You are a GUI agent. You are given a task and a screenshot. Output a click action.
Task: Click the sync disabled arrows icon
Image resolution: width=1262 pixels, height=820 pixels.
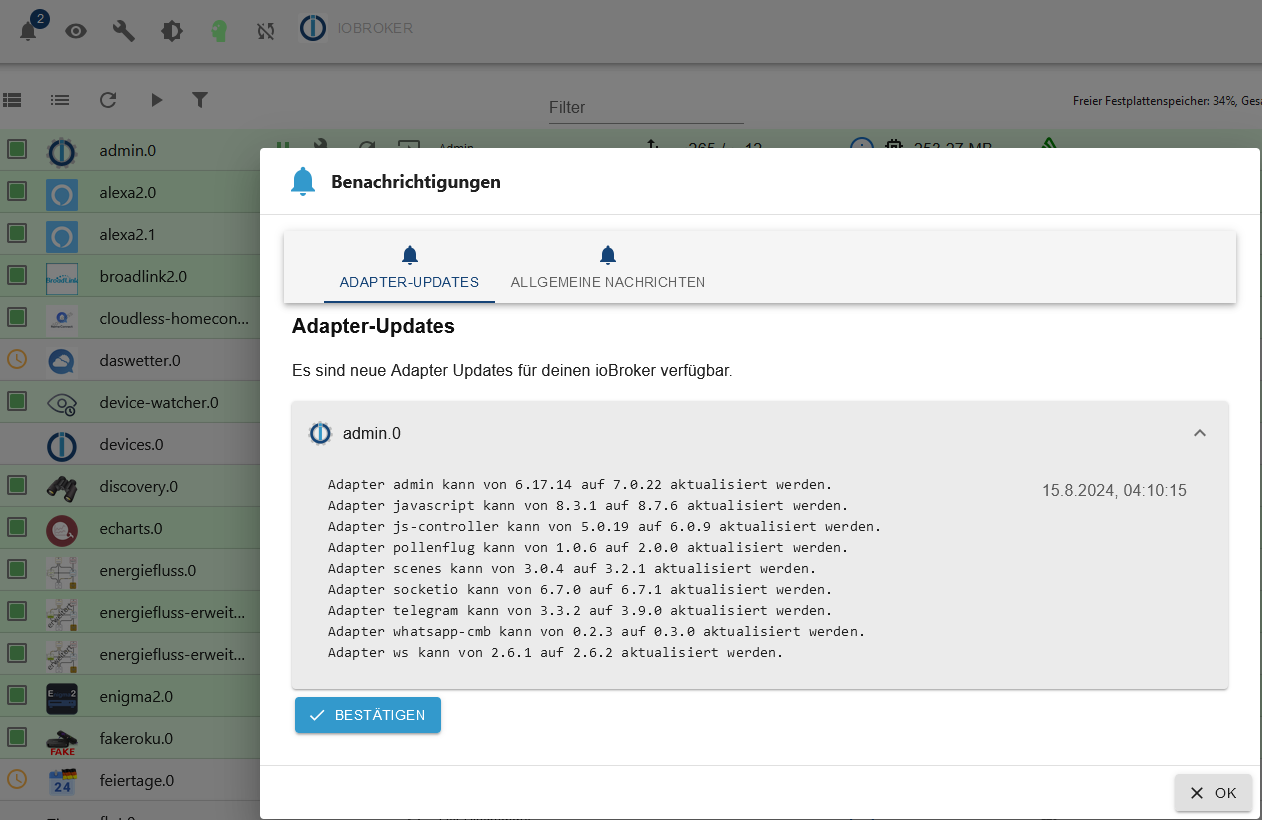point(265,31)
